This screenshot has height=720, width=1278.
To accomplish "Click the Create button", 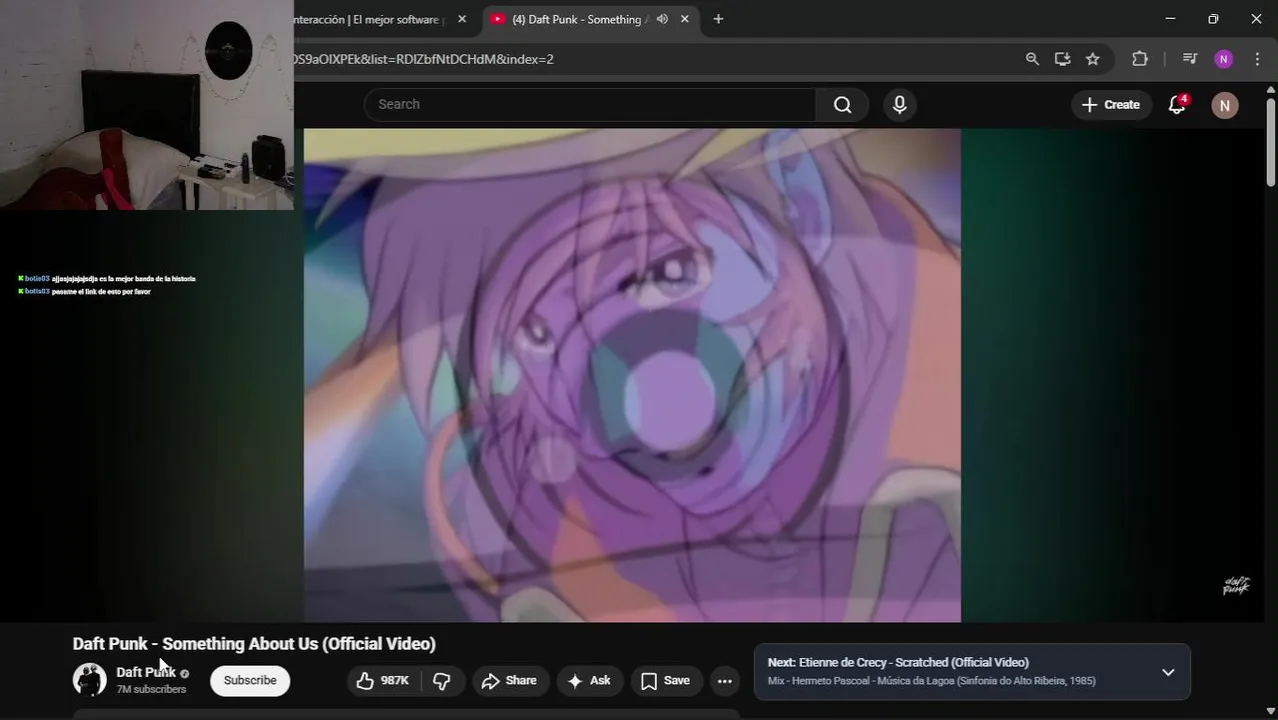I will (1110, 105).
